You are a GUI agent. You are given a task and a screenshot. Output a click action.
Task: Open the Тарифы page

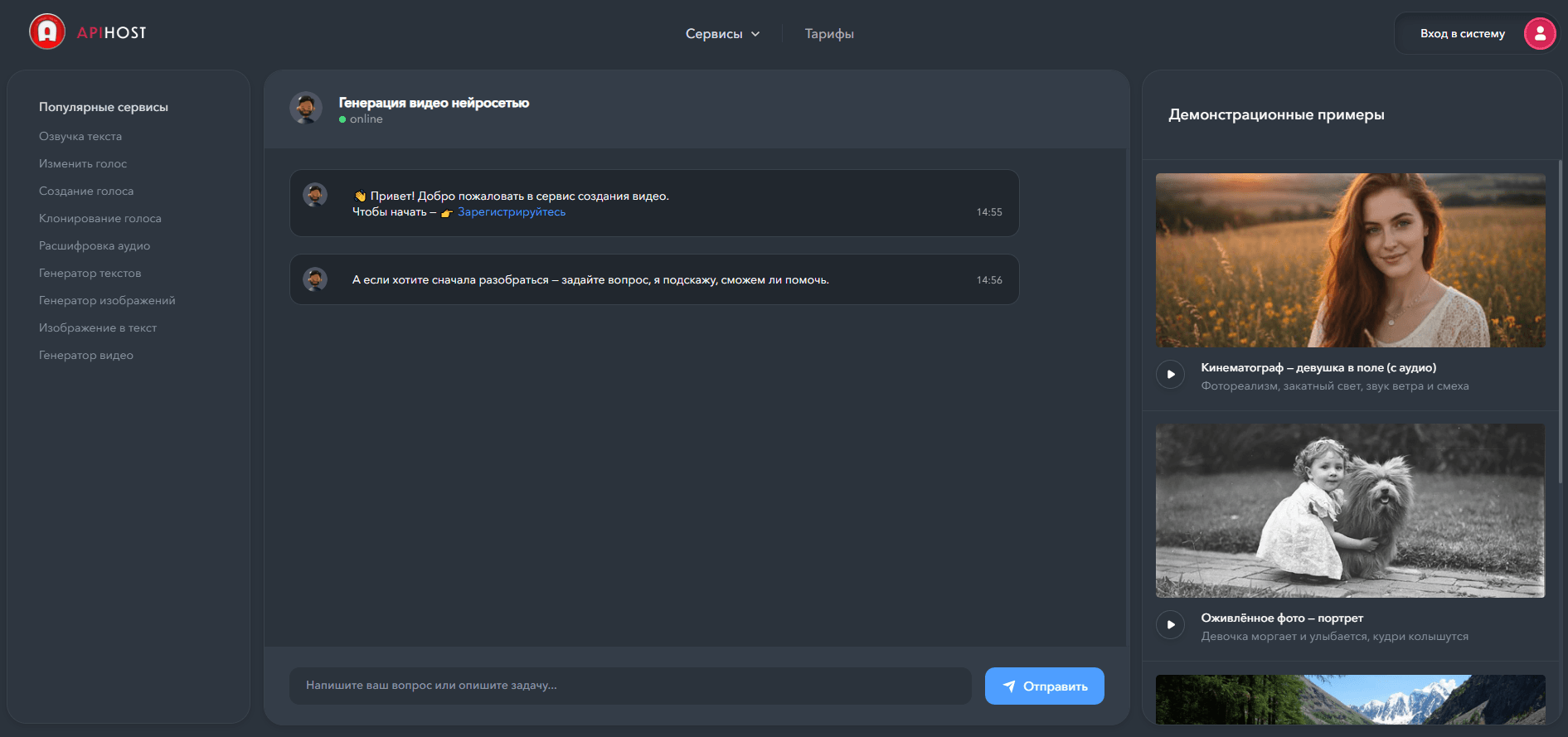point(829,34)
